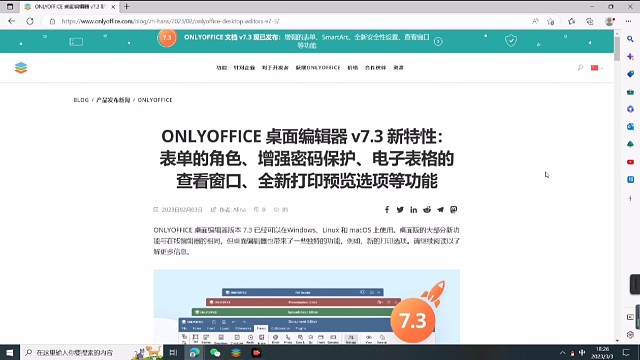Expand hidden system tray icons
This screenshot has height=360, width=640.
click(x=562, y=353)
